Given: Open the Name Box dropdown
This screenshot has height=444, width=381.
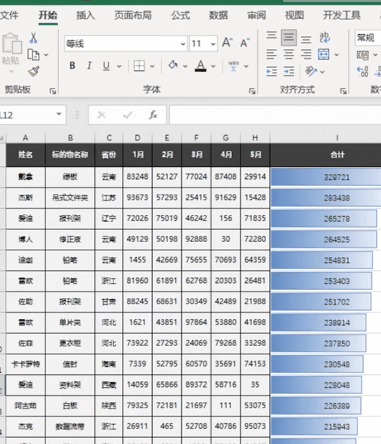Looking at the screenshot, I should point(59,114).
